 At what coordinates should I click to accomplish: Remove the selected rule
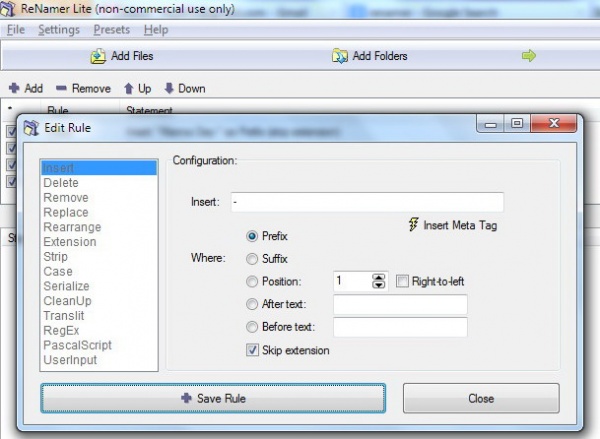[x=83, y=88]
